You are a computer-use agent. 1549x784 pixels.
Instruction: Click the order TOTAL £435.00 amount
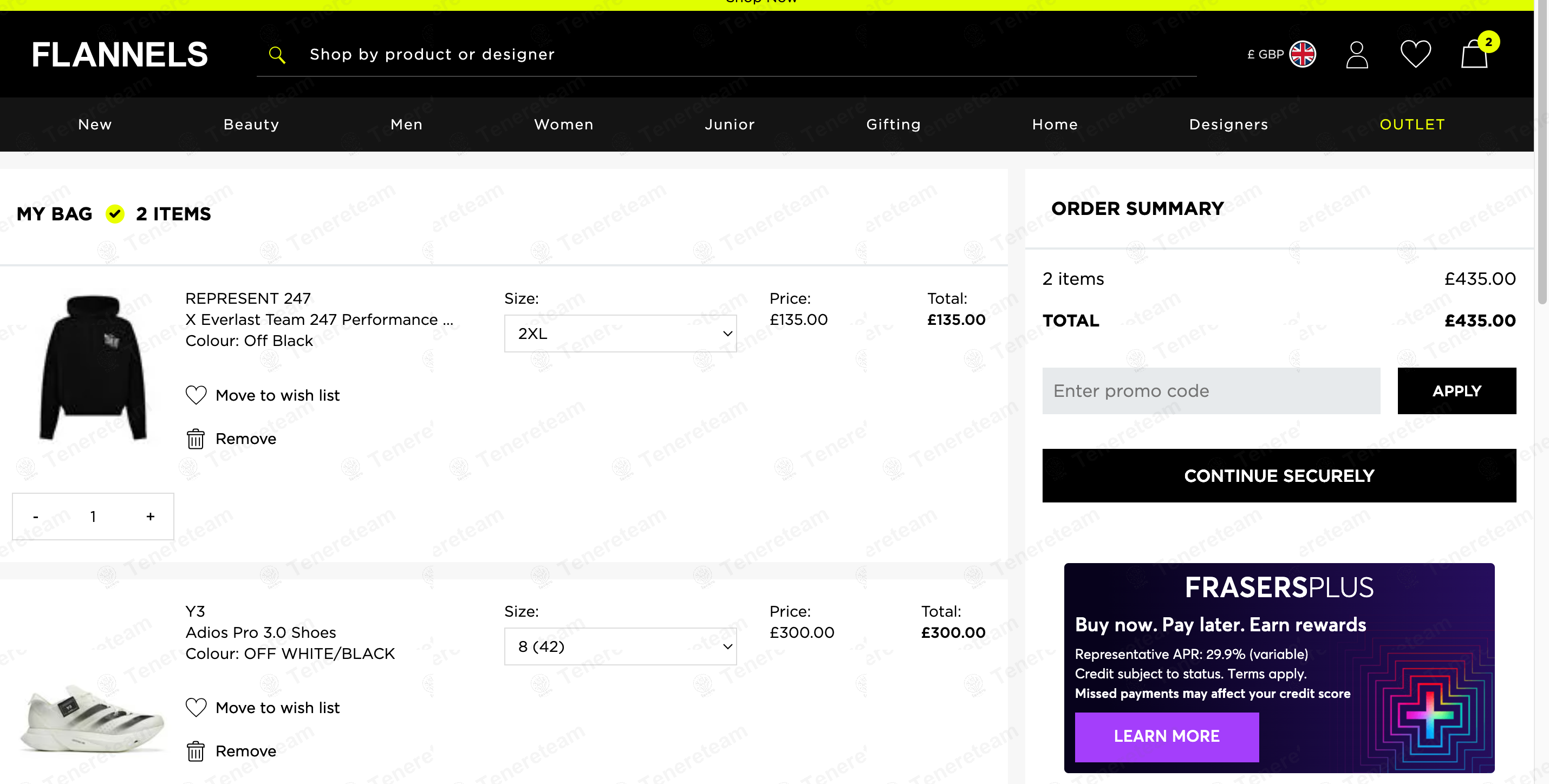coord(1480,321)
